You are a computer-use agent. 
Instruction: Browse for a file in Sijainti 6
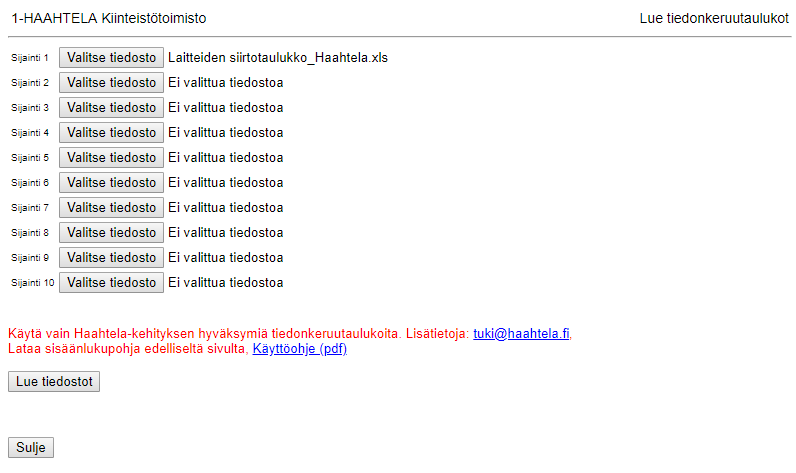point(111,183)
